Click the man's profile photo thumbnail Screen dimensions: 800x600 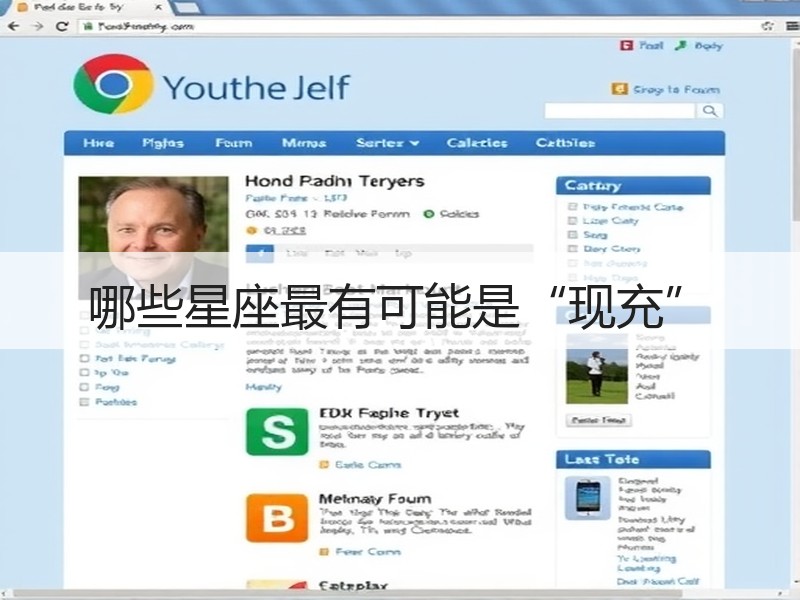(154, 237)
